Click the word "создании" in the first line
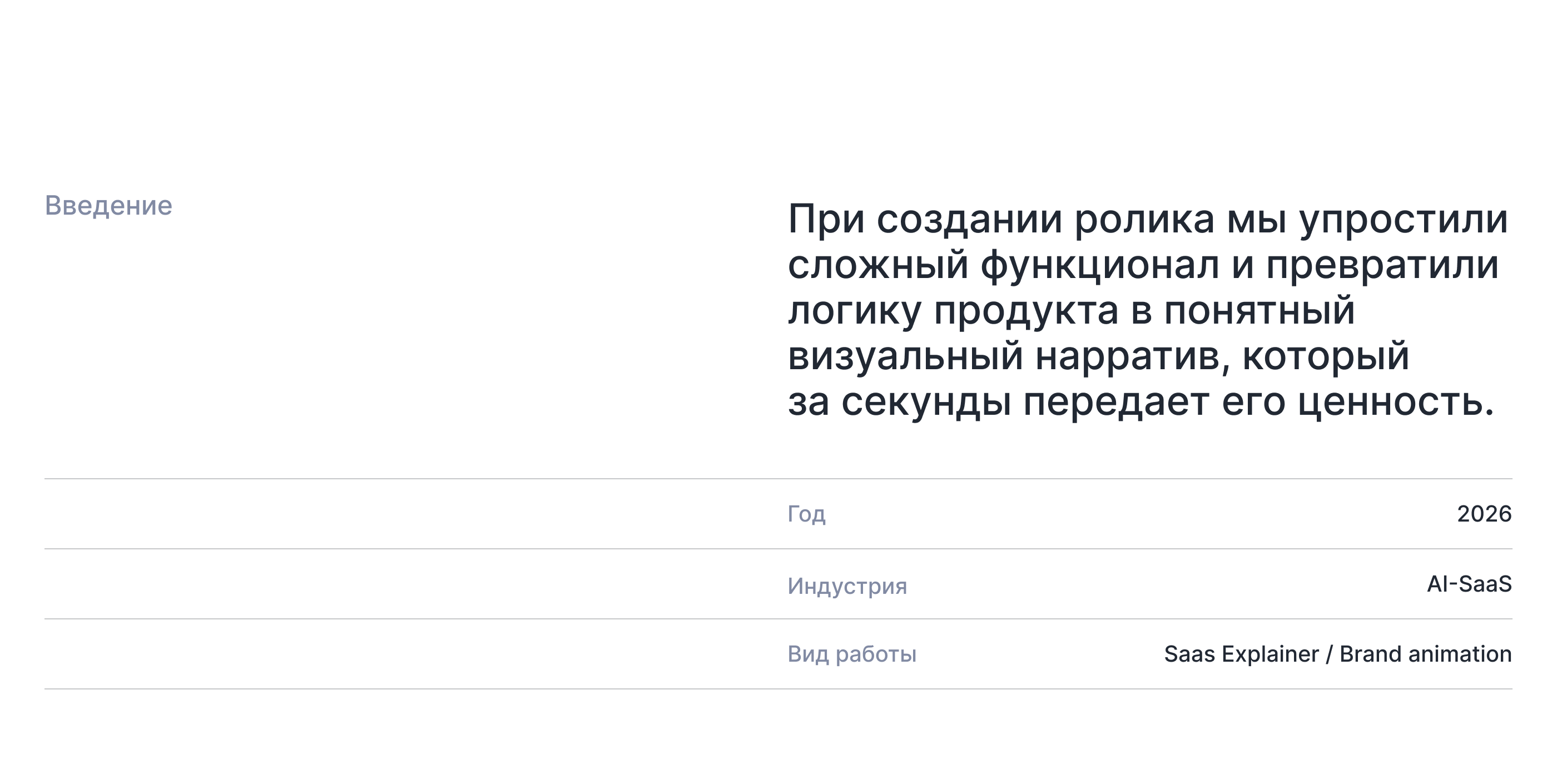Viewport: 1557px width, 784px height. pos(969,220)
